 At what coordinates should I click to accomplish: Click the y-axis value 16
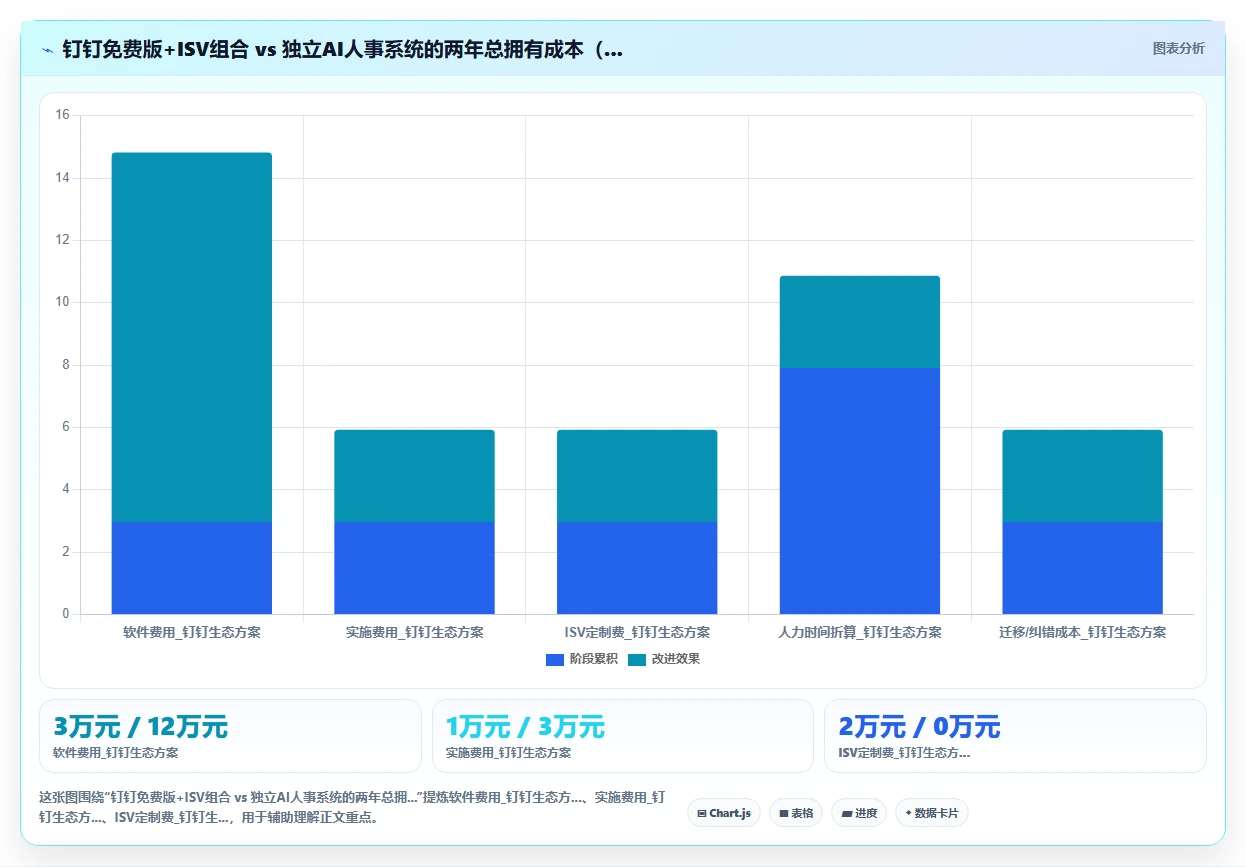62,115
